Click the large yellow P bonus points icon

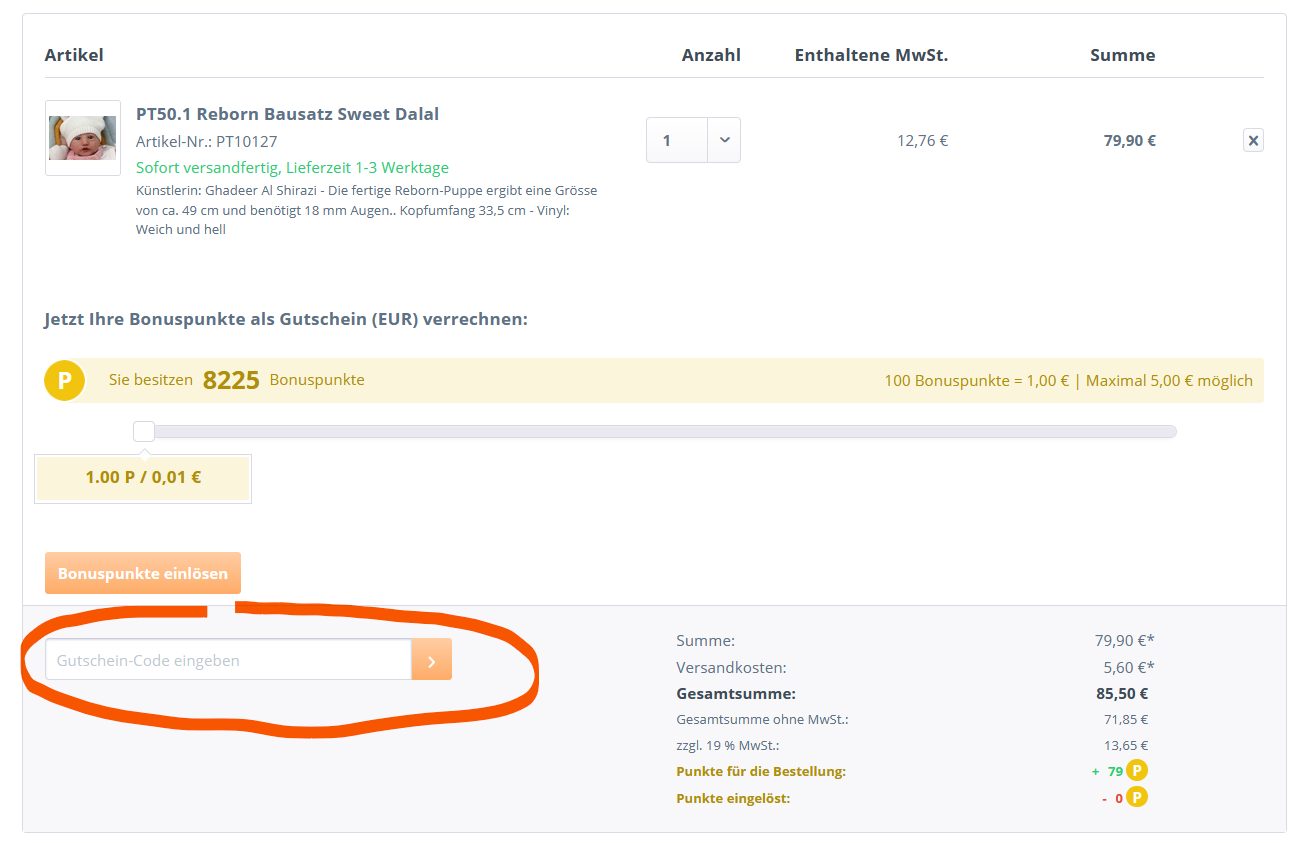pos(64,381)
